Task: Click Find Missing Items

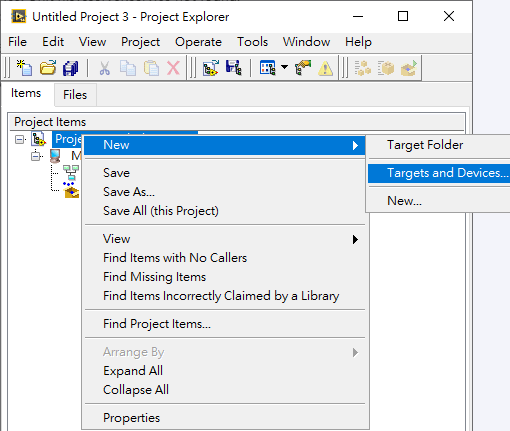Action: (x=155, y=277)
